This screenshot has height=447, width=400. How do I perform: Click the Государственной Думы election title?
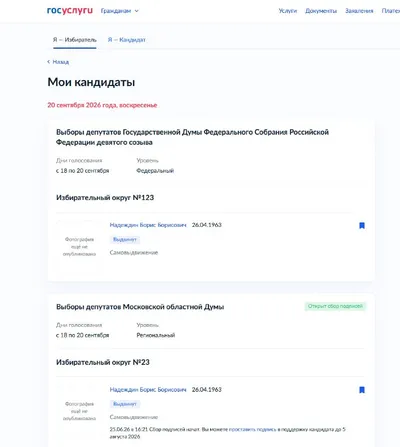pos(192,137)
